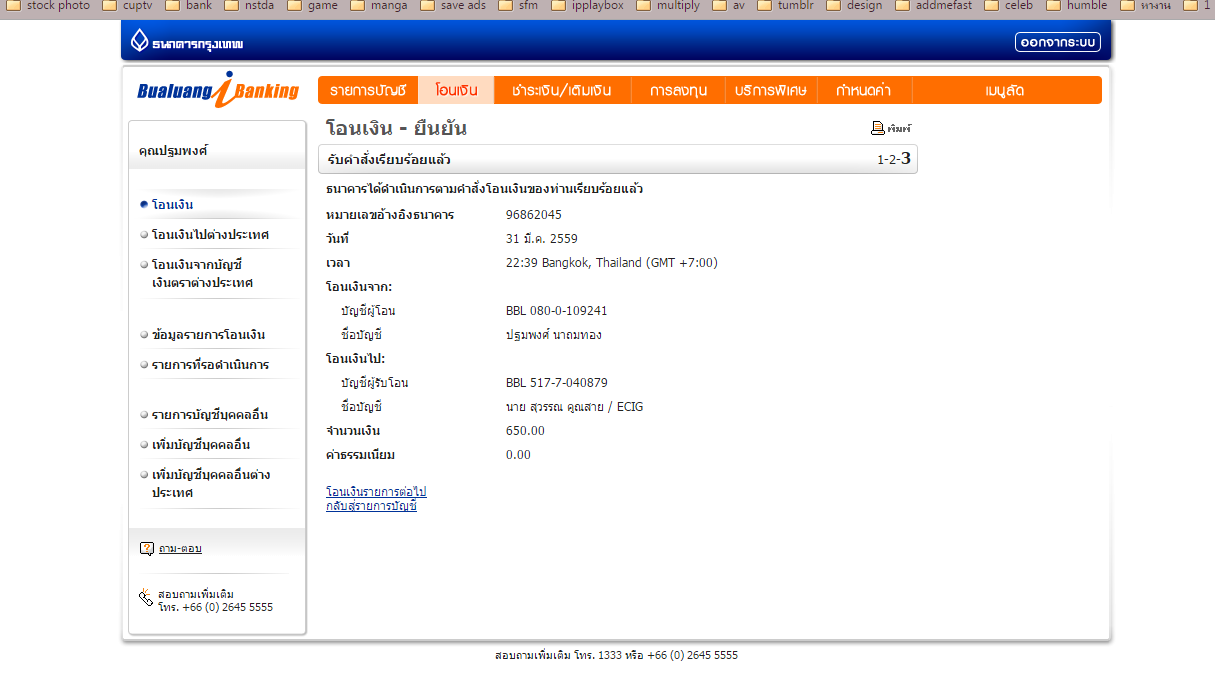
Task: Click the printer icon labeled พิมพ์
Action: point(878,128)
